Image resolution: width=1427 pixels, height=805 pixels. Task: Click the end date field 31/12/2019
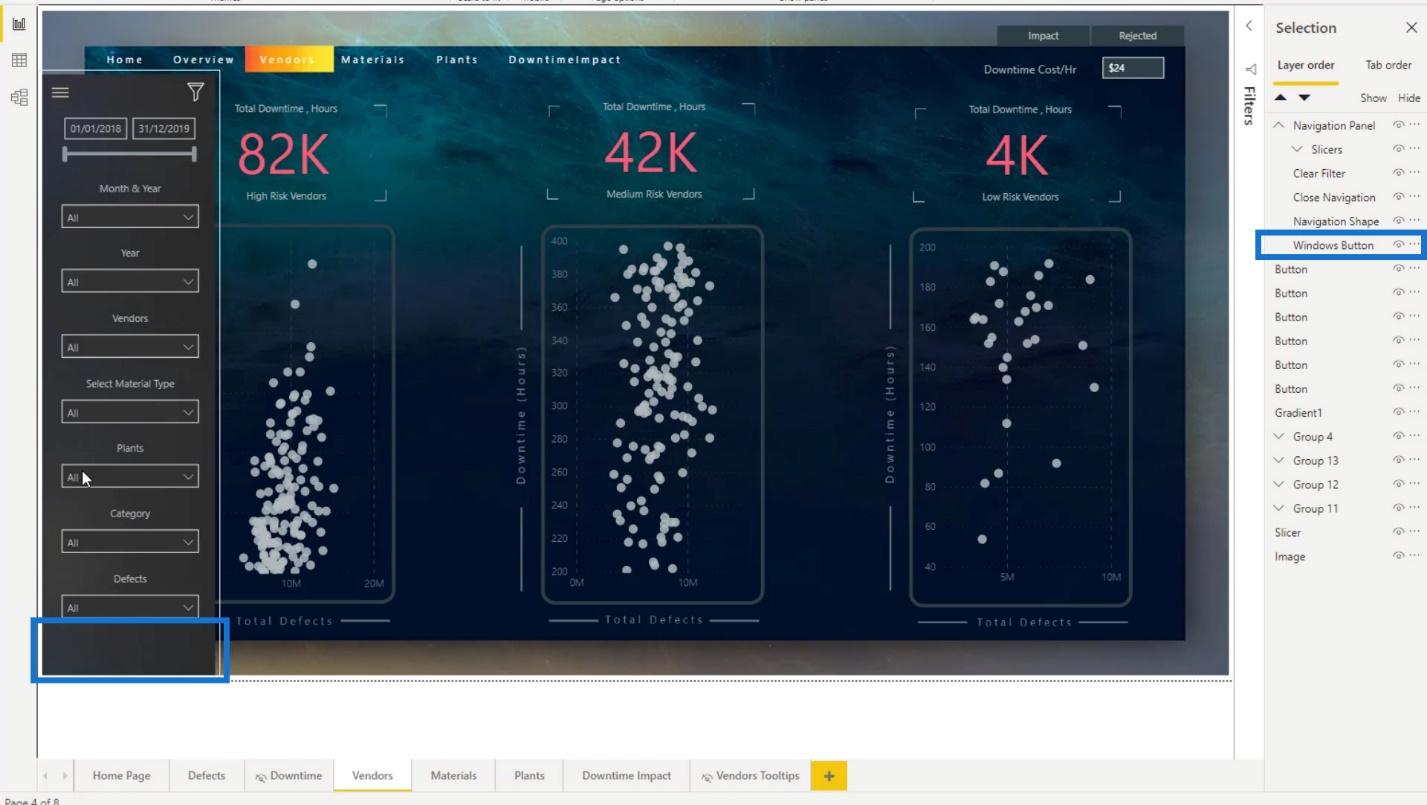(163, 129)
